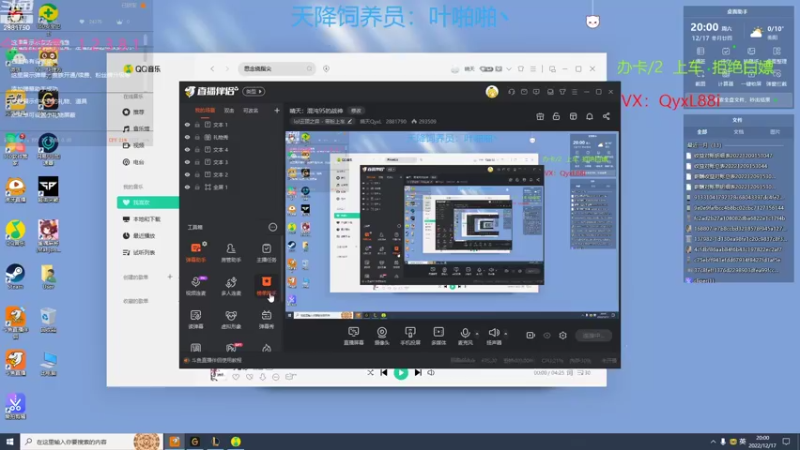Viewport: 800px width, 450px height.
Task: Click the start streaming button
Action: point(593,335)
